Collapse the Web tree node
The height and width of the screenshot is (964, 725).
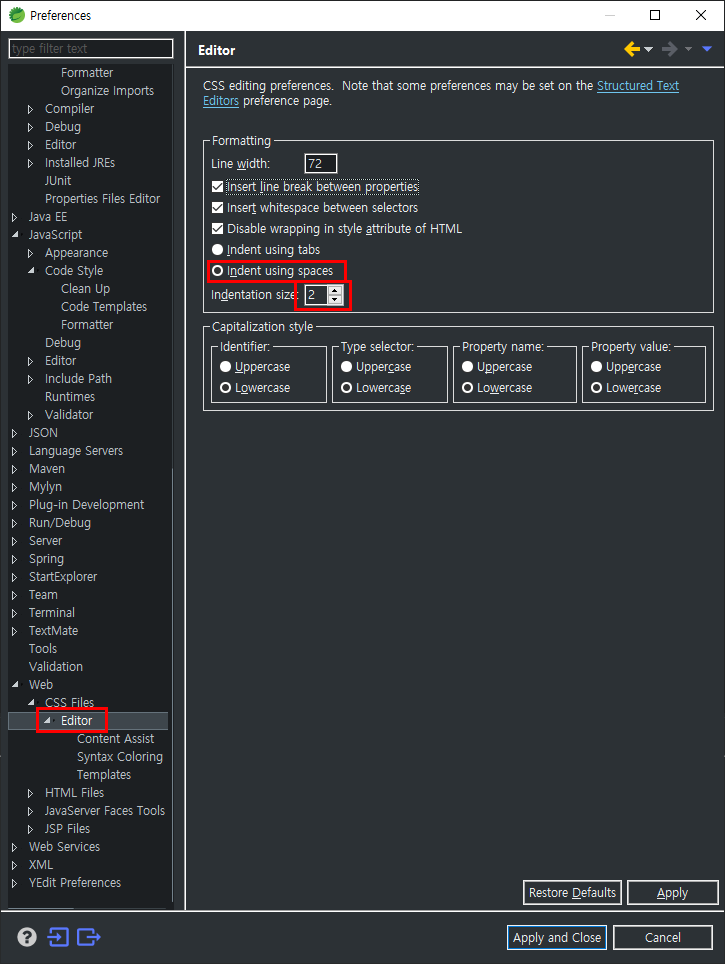coord(15,684)
